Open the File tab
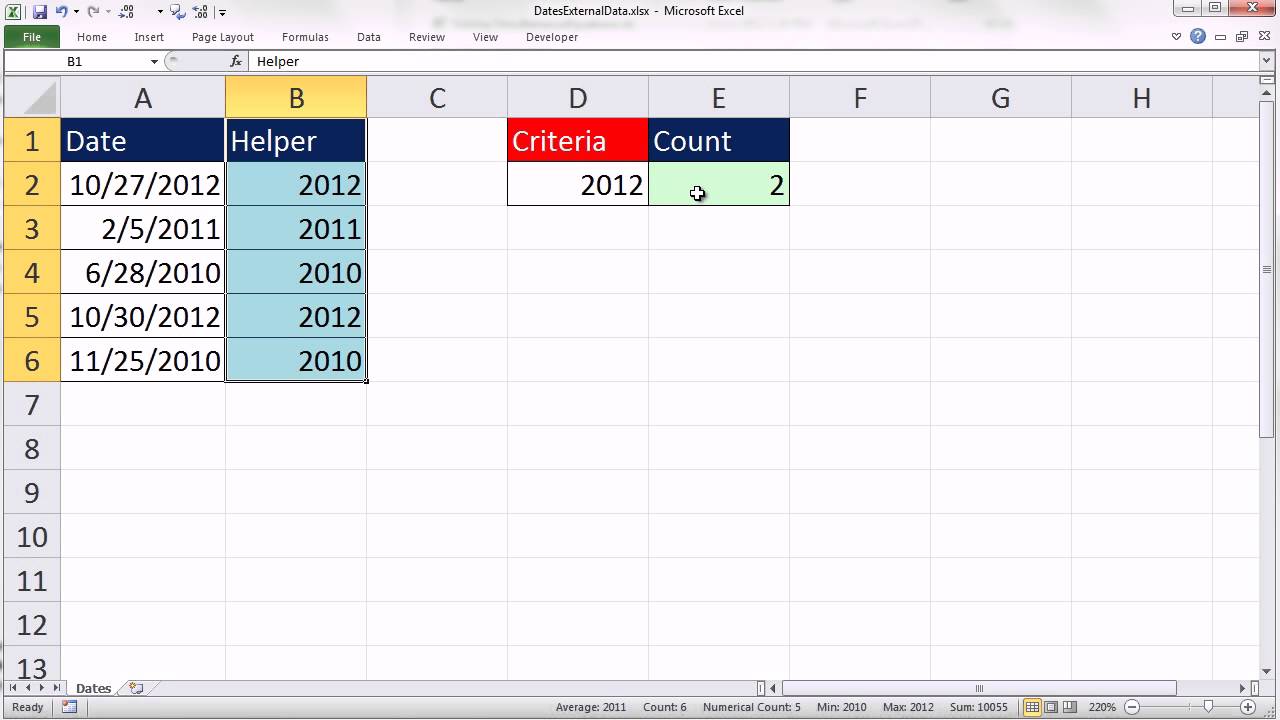 pos(32,37)
